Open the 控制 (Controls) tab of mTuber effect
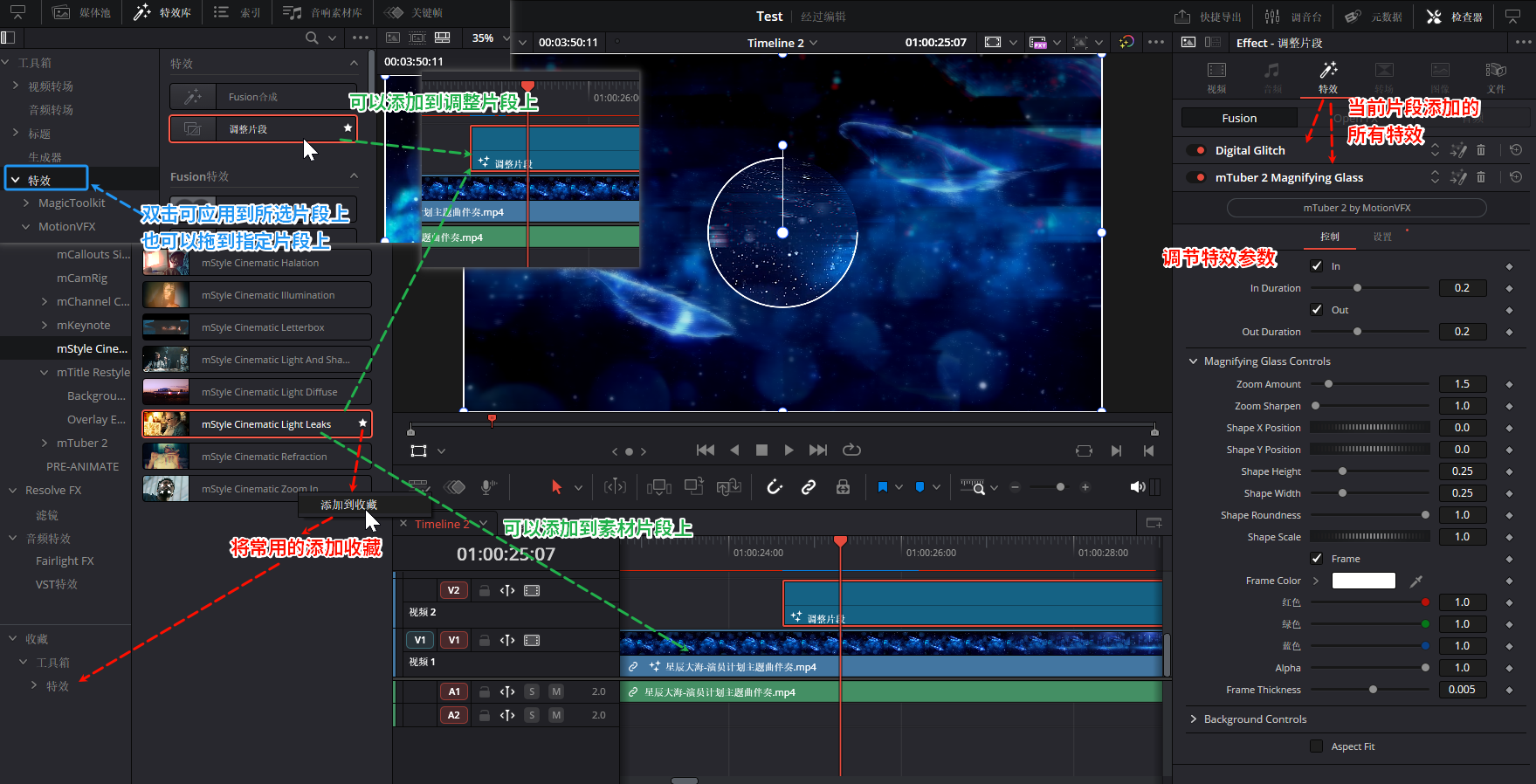Image resolution: width=1536 pixels, height=784 pixels. (1330, 237)
